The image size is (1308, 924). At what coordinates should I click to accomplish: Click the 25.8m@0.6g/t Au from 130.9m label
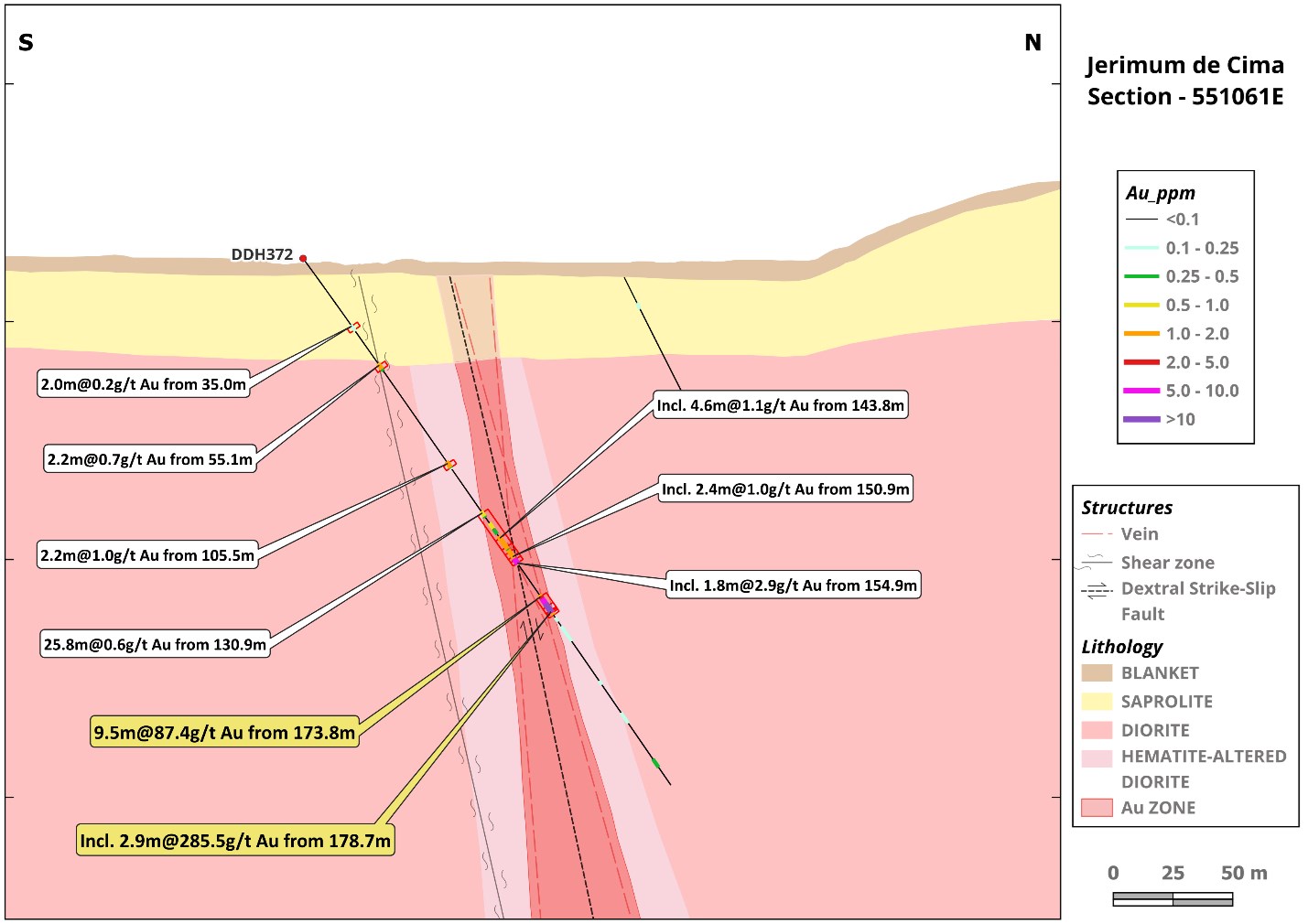pos(155,645)
